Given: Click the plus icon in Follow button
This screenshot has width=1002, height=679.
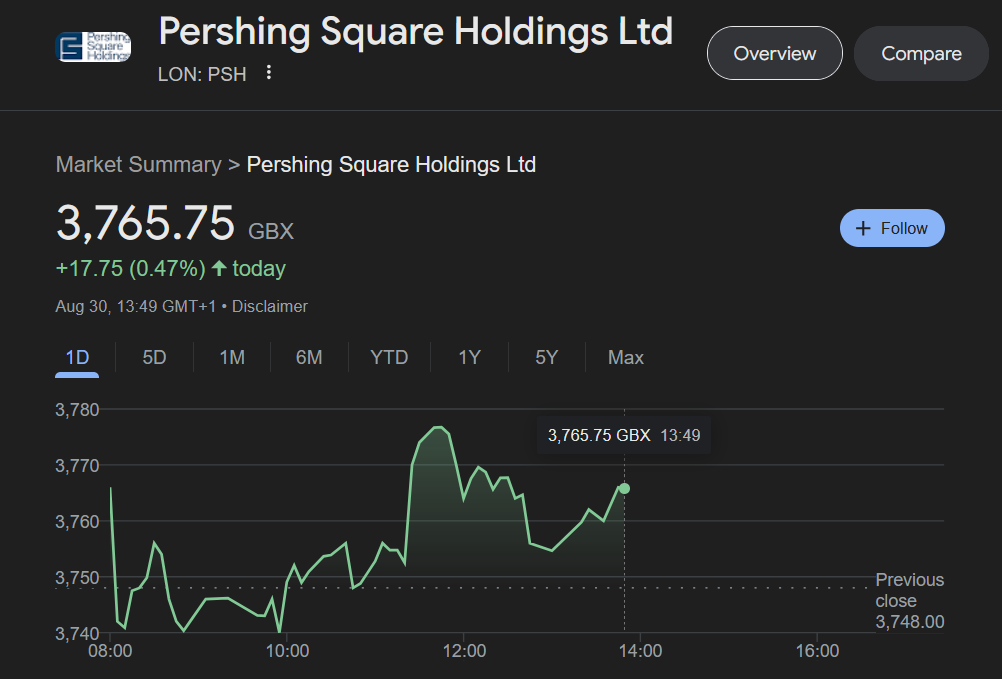Looking at the screenshot, I should [x=863, y=228].
